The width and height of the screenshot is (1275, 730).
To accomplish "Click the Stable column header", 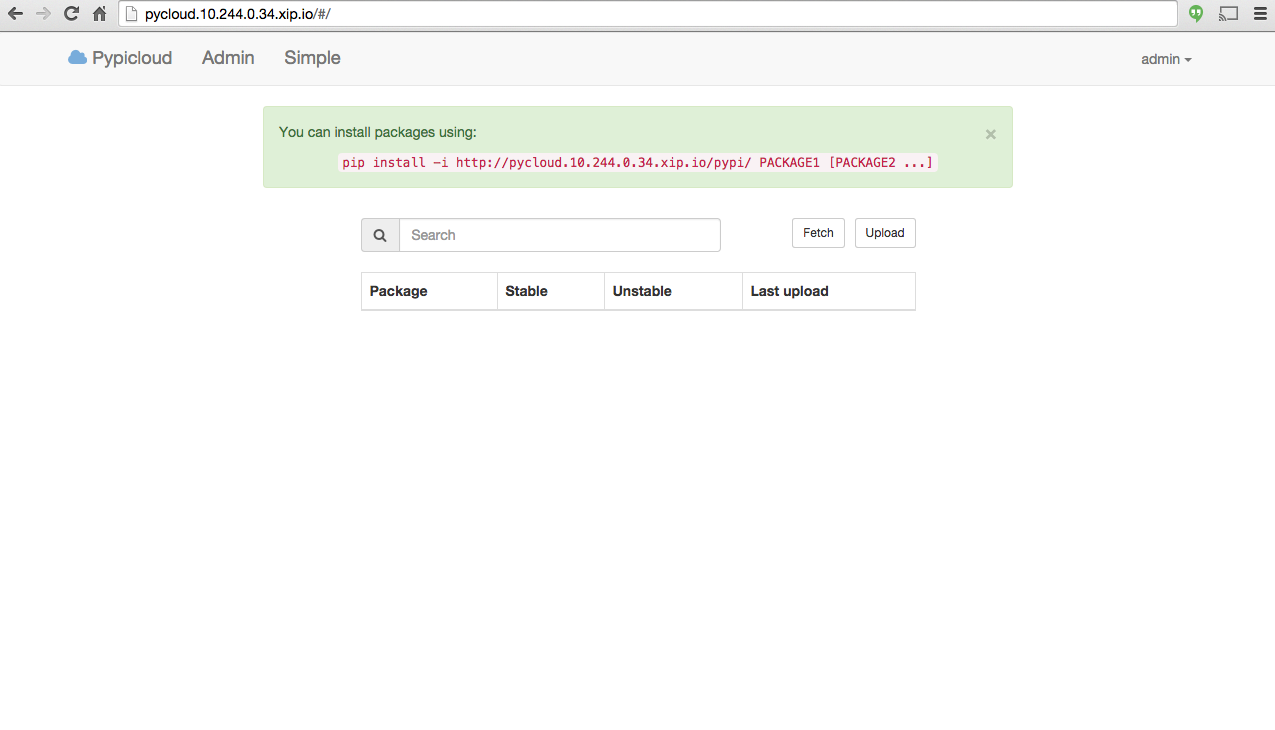I will 551,291.
